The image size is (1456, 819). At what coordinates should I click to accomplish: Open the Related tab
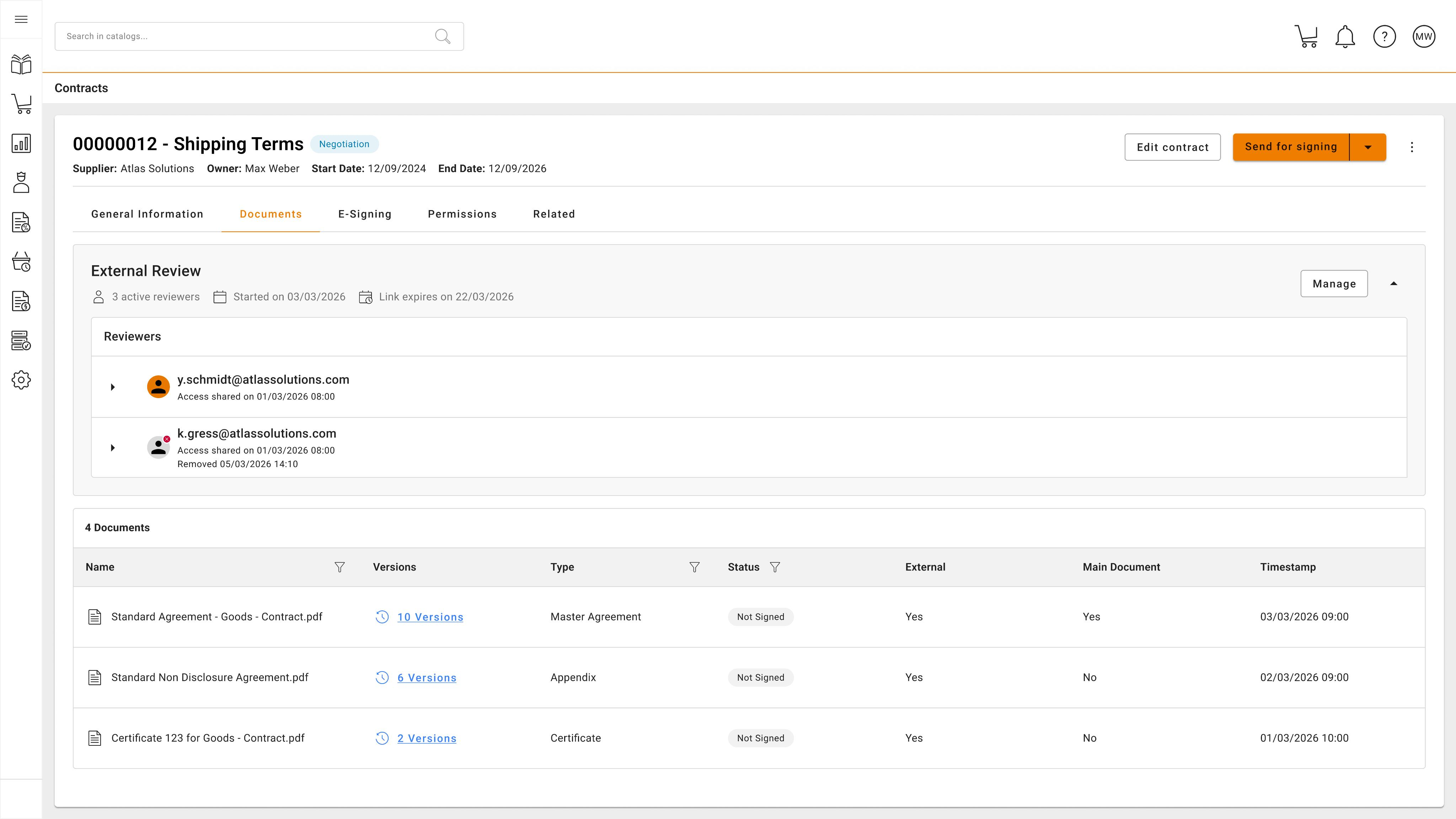coord(554,214)
